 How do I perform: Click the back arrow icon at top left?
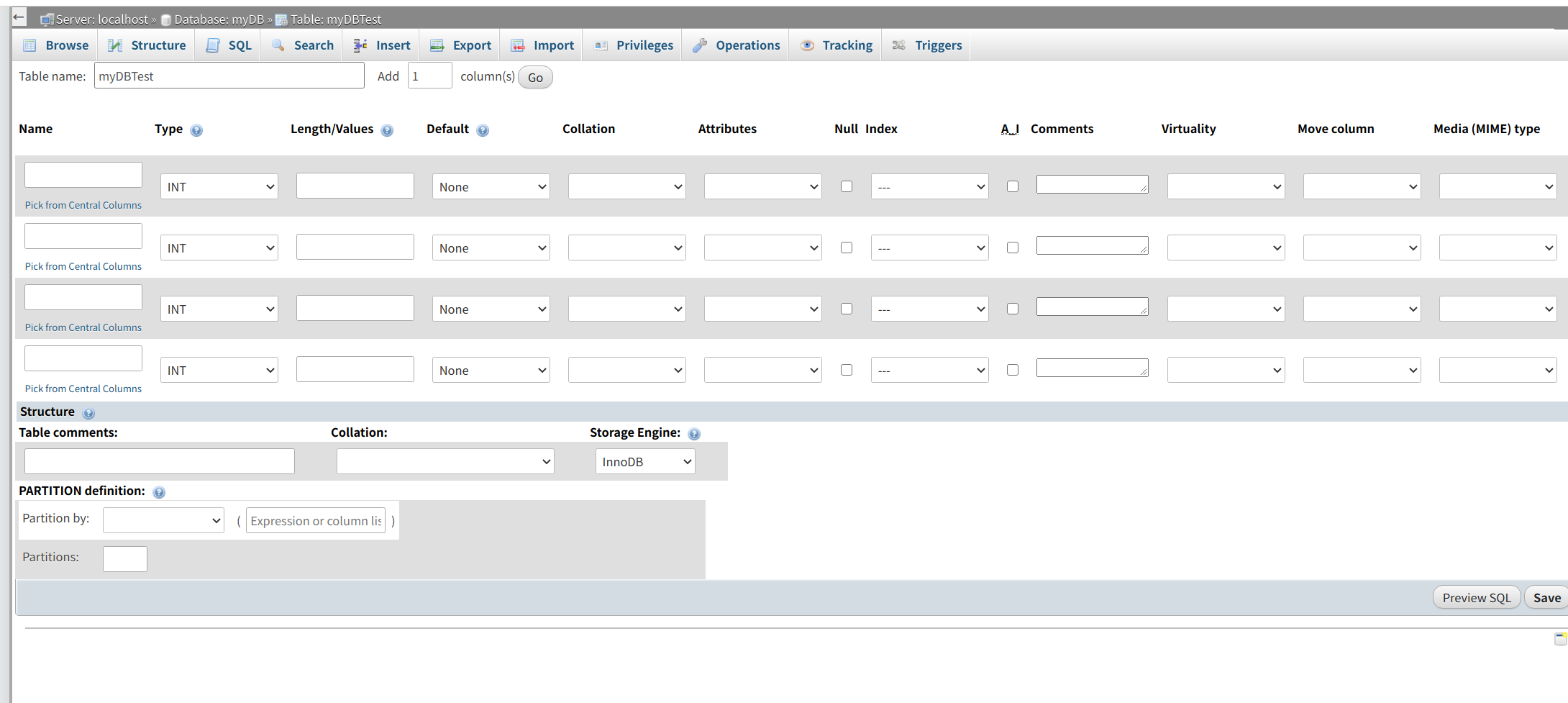19,17
